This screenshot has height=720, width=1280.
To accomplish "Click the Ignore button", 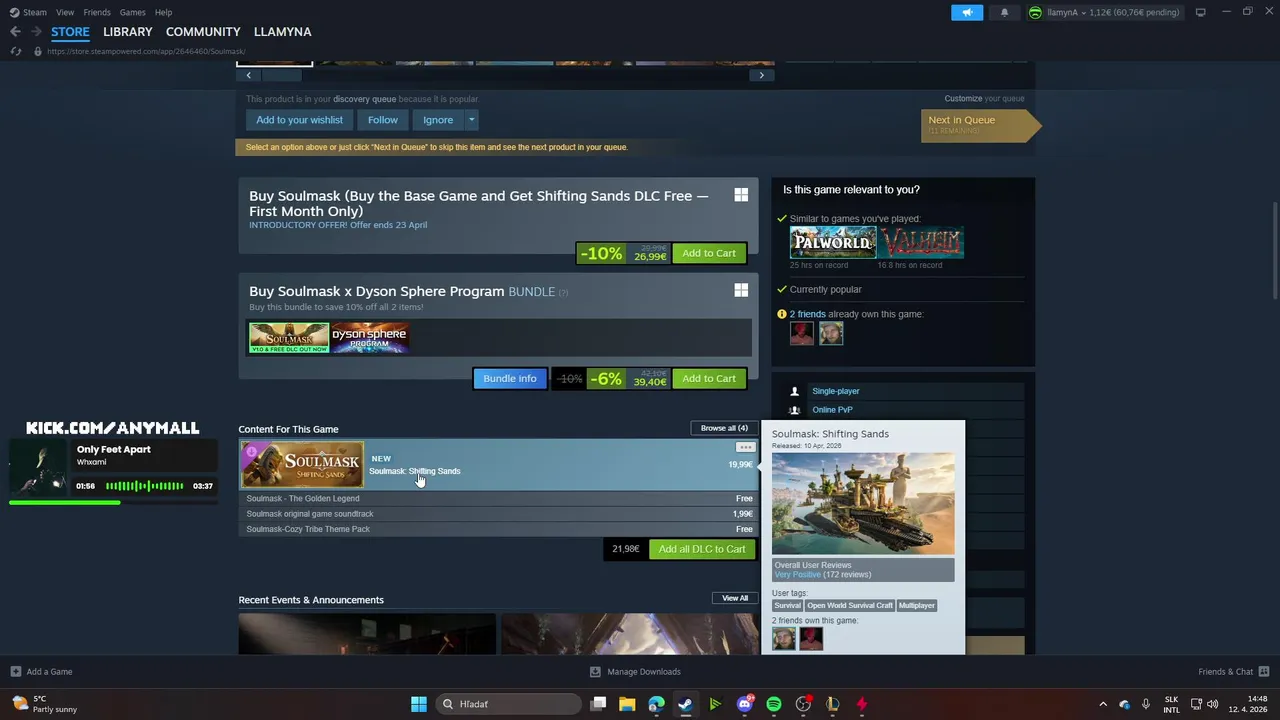I will click(x=438, y=120).
